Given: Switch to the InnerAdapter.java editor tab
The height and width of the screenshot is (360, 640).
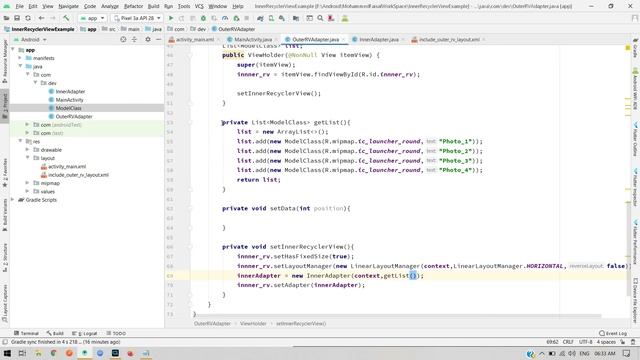Looking at the screenshot, I should [x=378, y=40].
